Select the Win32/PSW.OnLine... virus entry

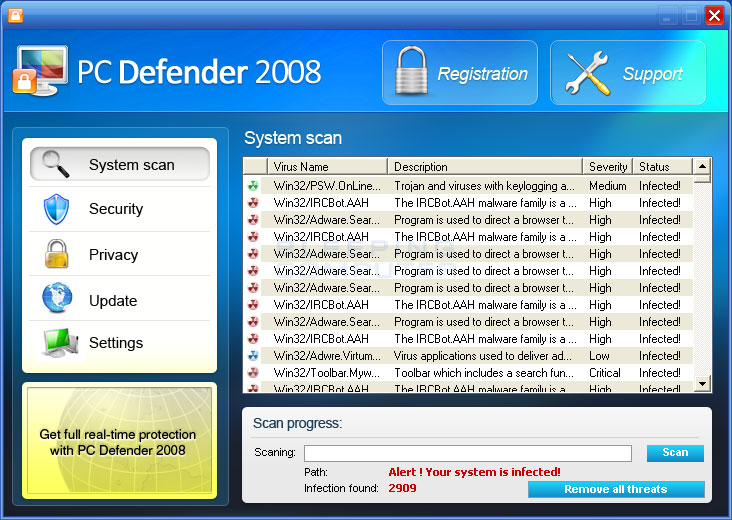pos(327,186)
